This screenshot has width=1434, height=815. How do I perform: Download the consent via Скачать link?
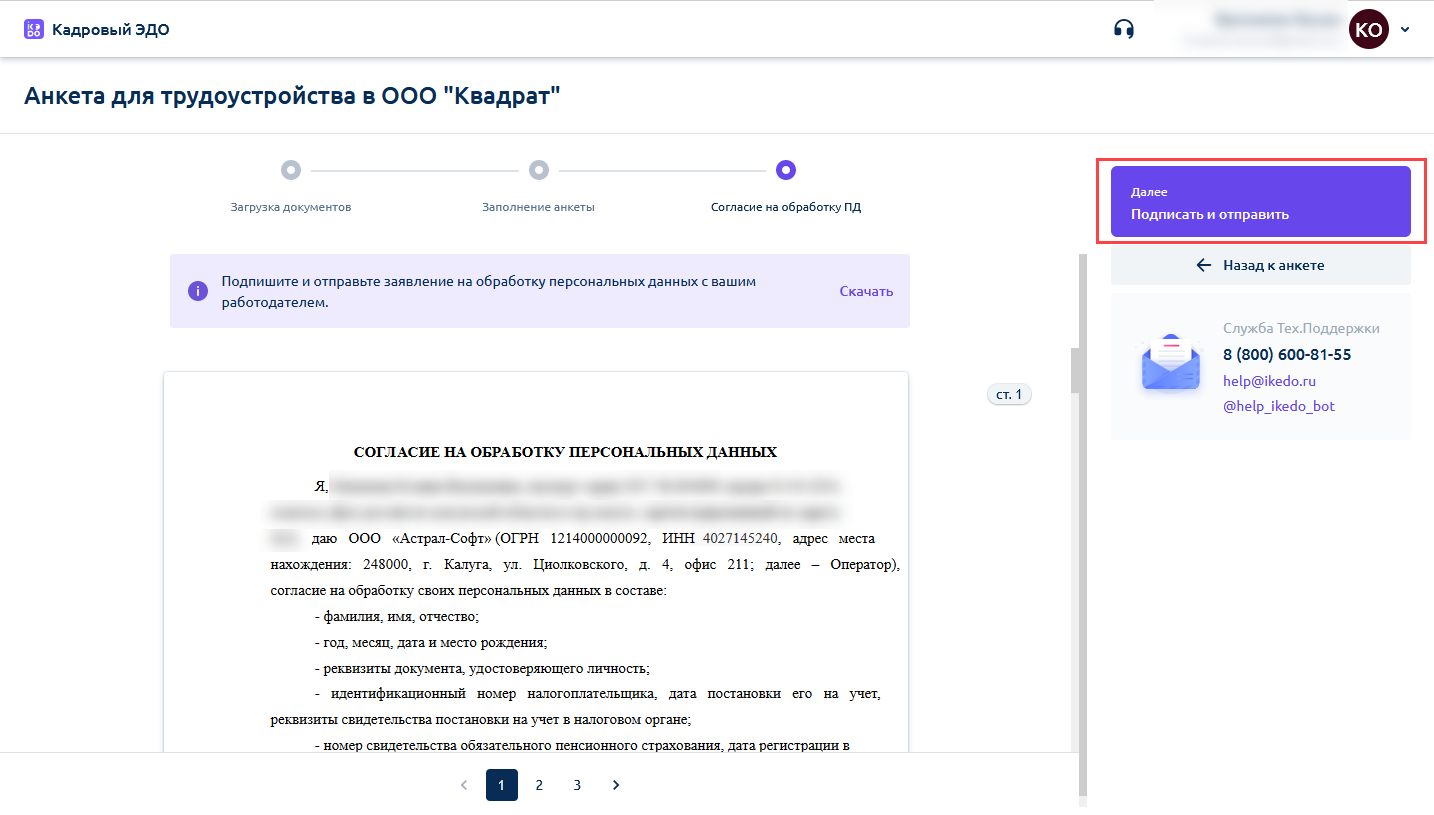[x=866, y=291]
